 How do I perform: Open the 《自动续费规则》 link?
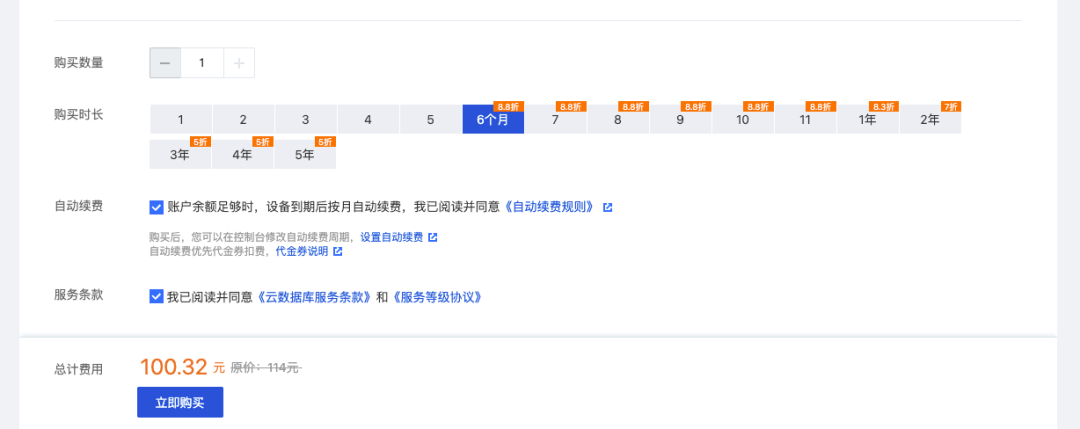pyautogui.click(x=550, y=207)
